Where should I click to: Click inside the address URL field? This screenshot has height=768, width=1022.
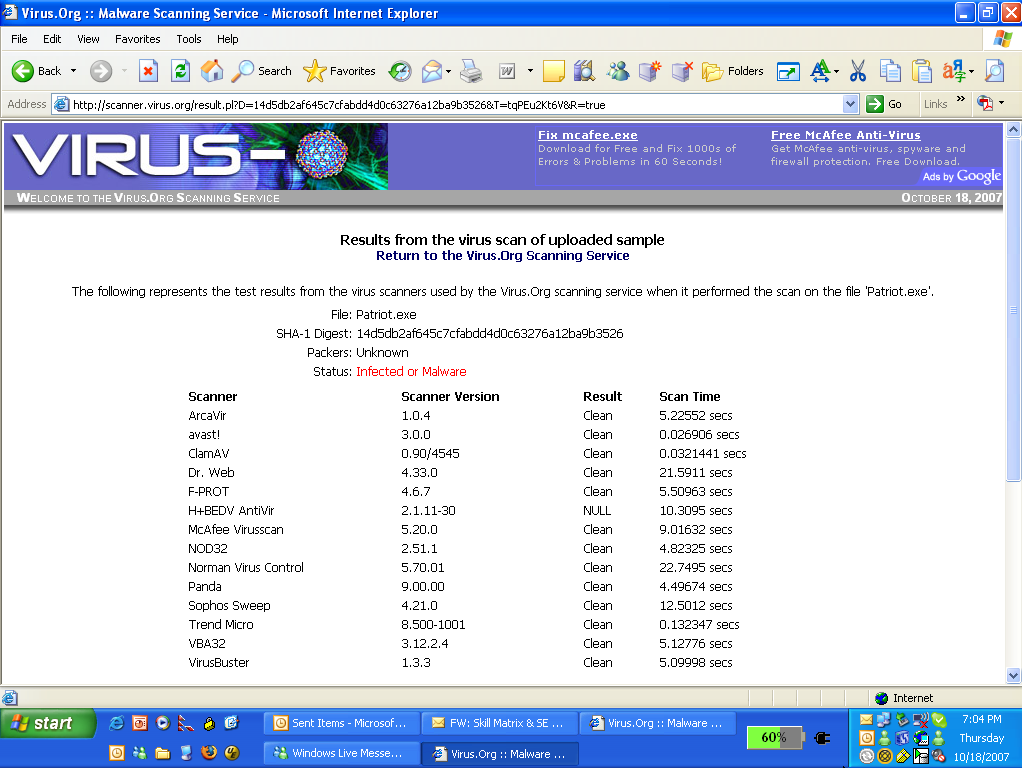[x=450, y=104]
